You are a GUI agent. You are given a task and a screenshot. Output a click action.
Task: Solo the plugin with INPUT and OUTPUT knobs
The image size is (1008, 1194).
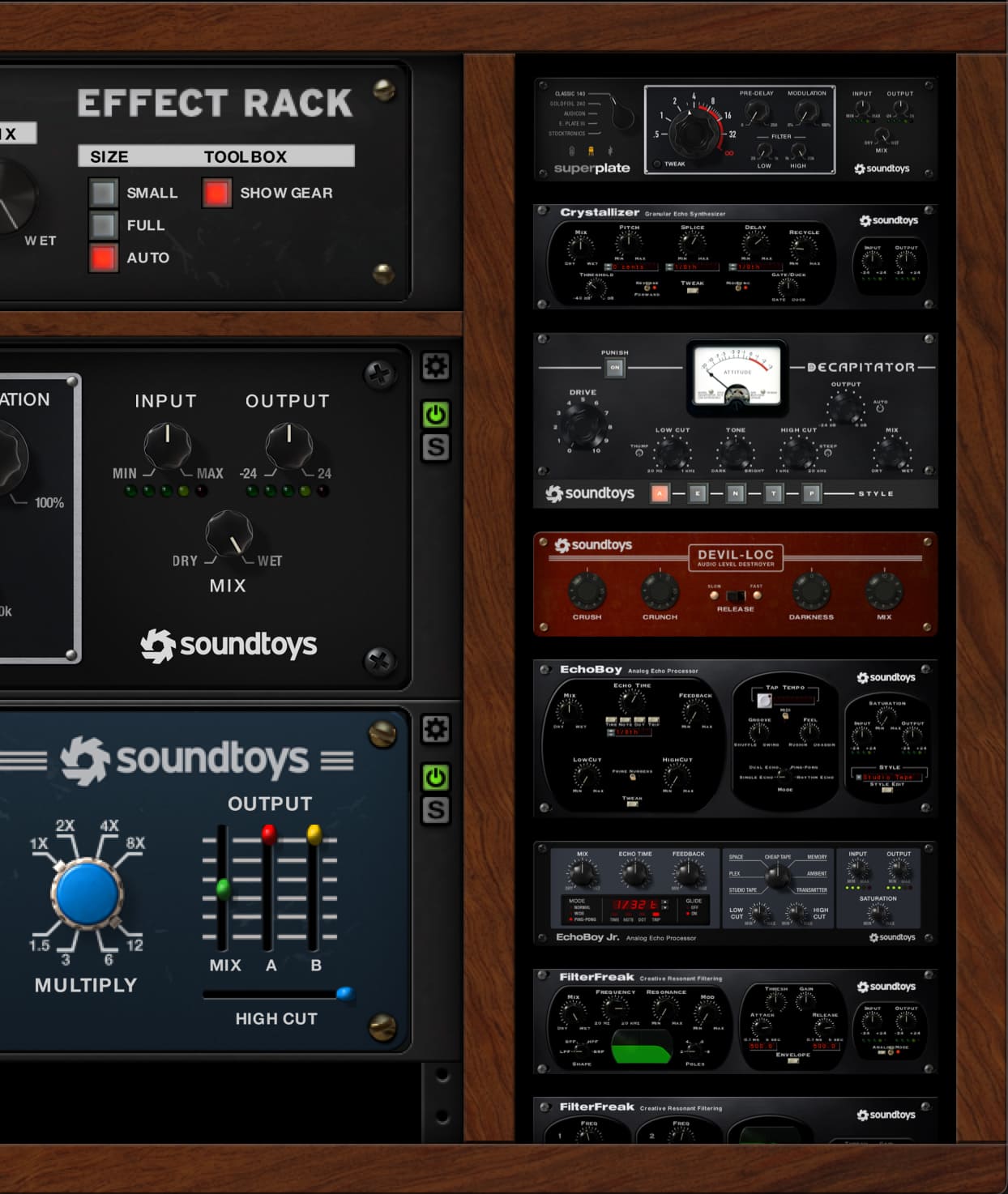pyautogui.click(x=436, y=447)
